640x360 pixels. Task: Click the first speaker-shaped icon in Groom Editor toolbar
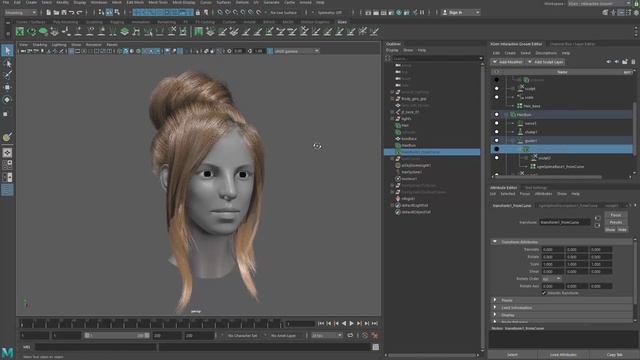(x=609, y=62)
